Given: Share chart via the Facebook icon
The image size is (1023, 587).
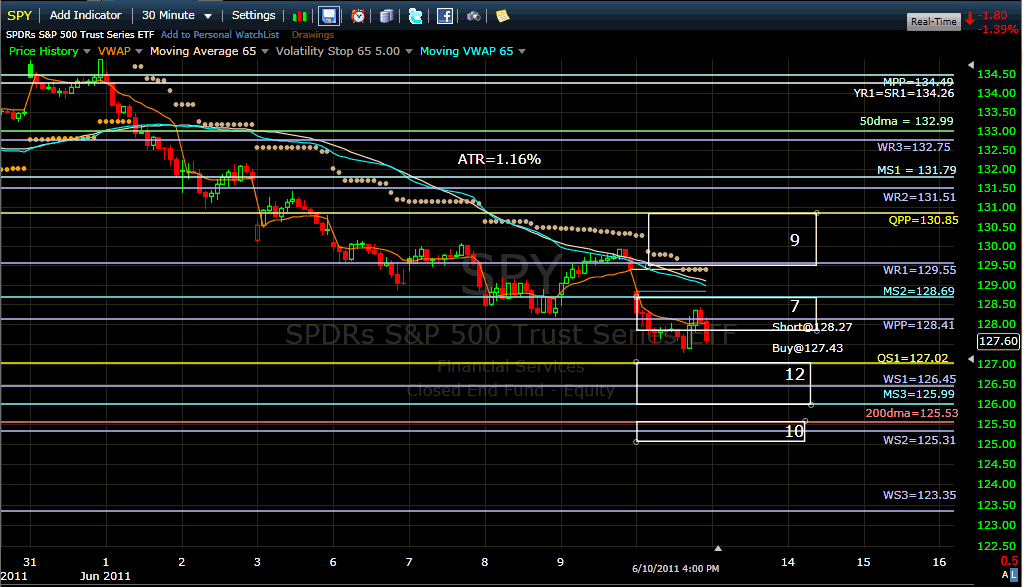Looking at the screenshot, I should pos(444,15).
